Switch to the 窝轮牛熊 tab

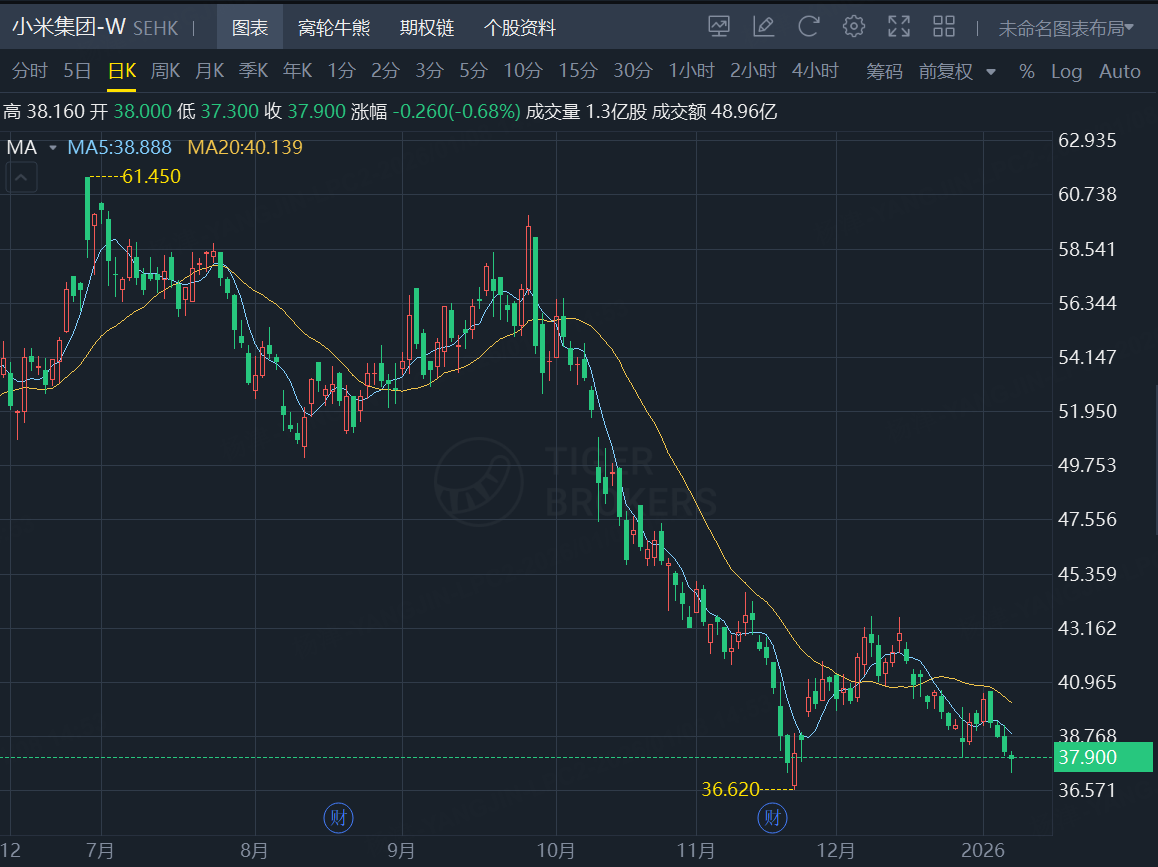(x=334, y=28)
